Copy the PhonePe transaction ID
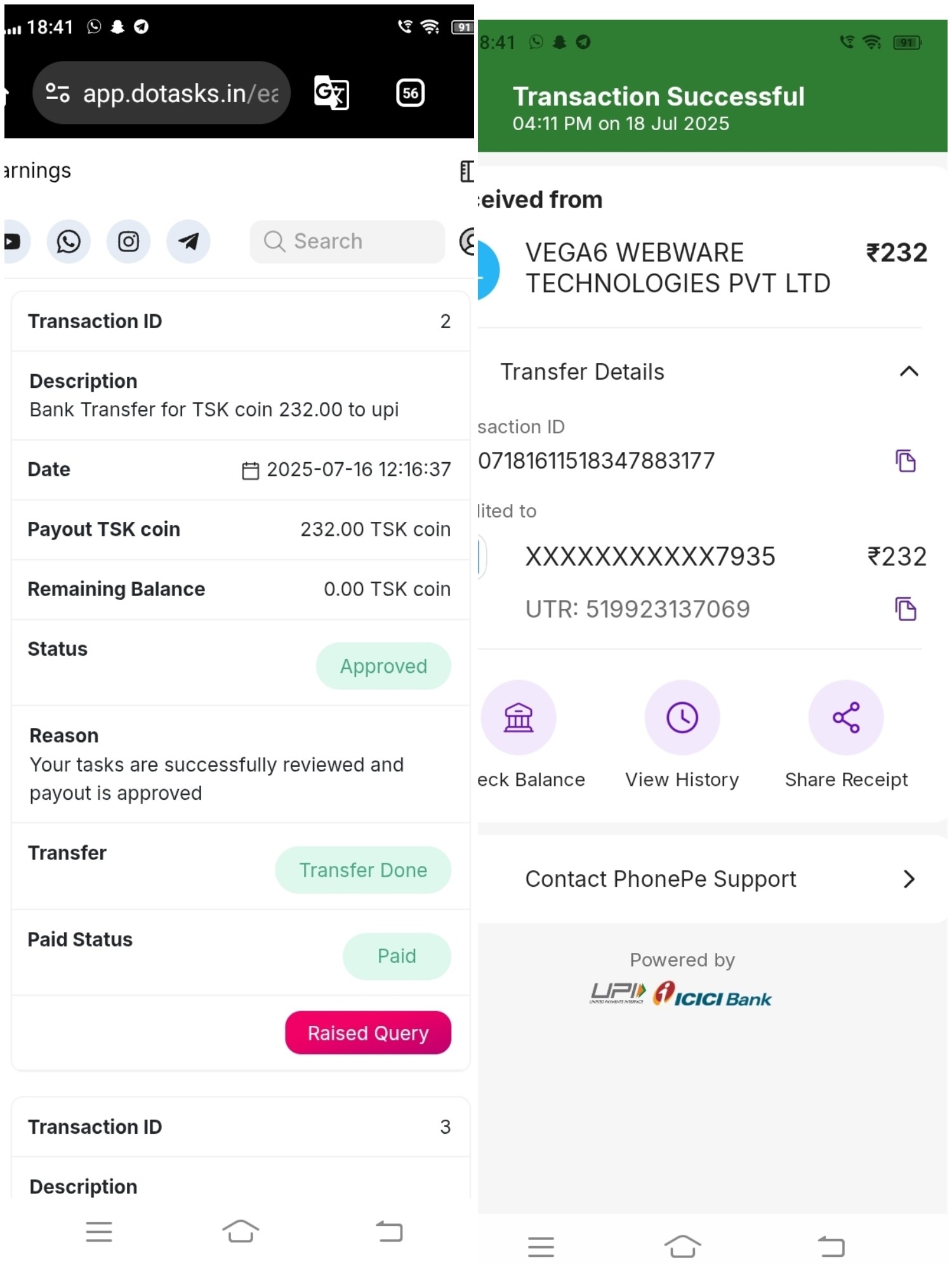952x1269 pixels. click(x=905, y=461)
